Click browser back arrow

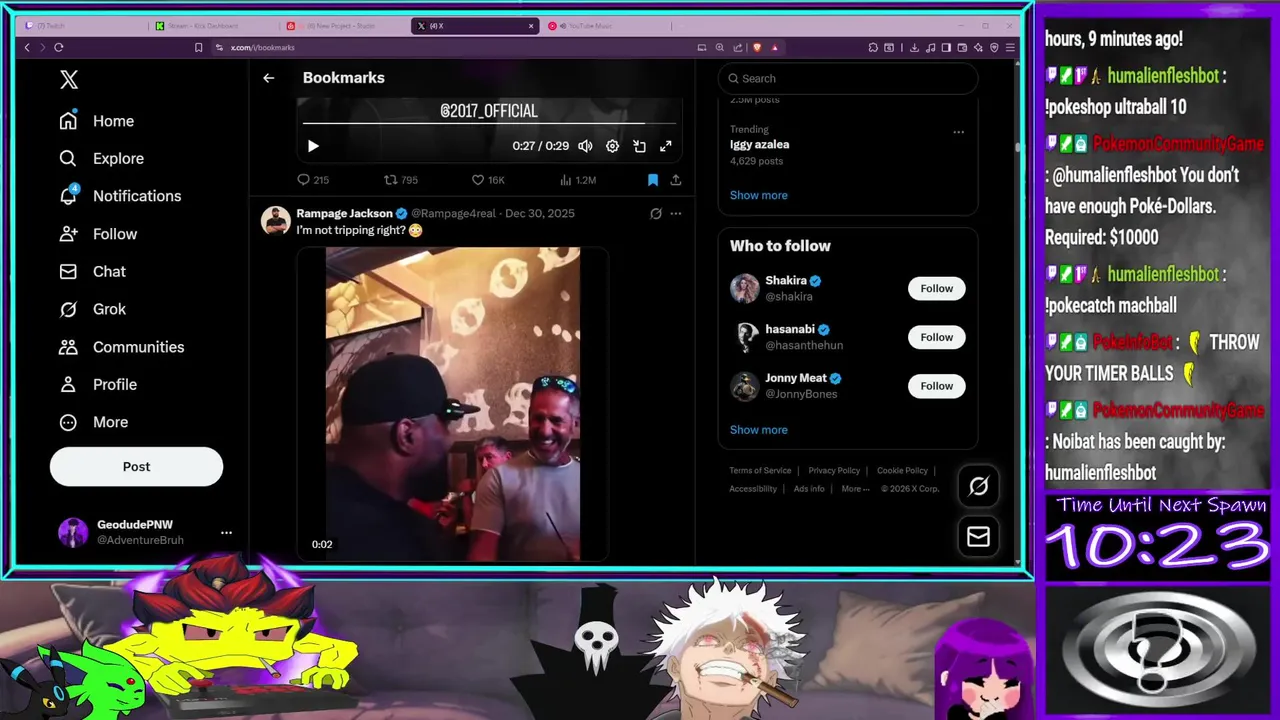tap(27, 47)
